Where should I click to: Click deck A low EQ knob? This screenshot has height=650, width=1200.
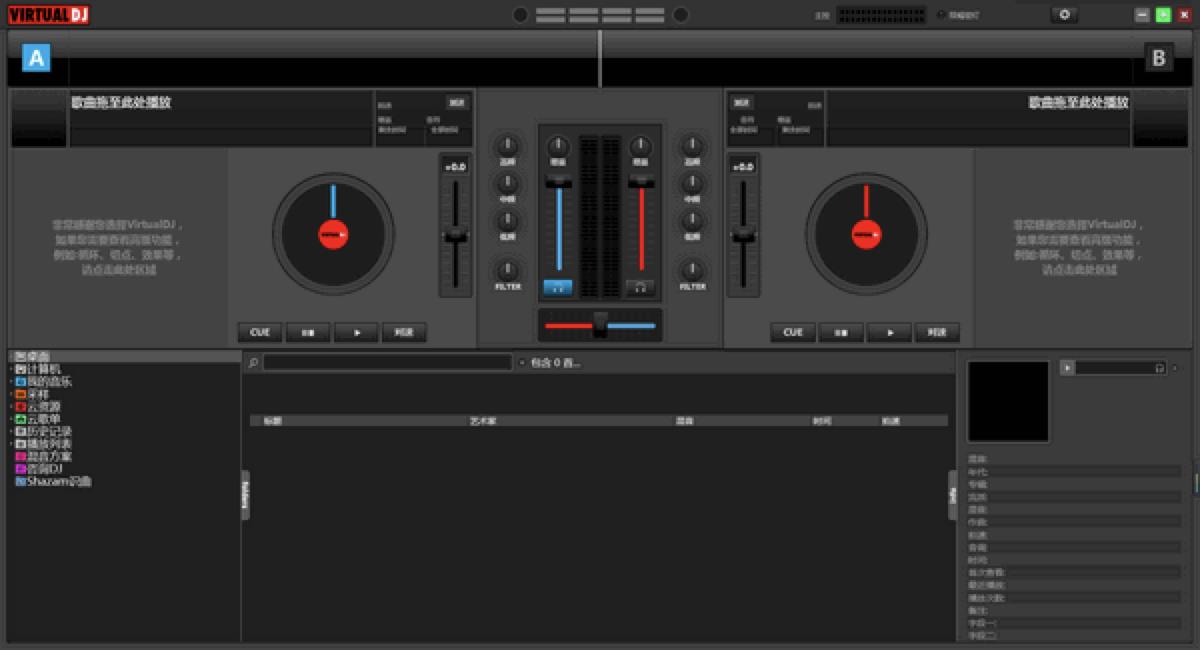coord(508,221)
